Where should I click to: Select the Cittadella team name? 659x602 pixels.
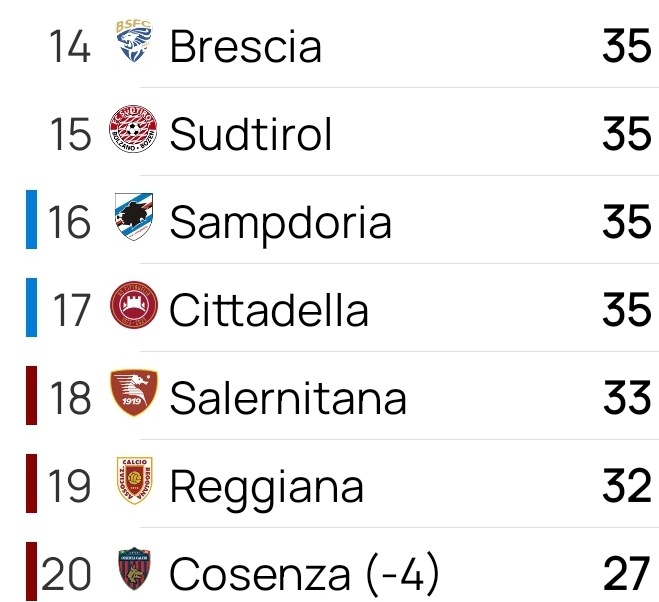[269, 310]
